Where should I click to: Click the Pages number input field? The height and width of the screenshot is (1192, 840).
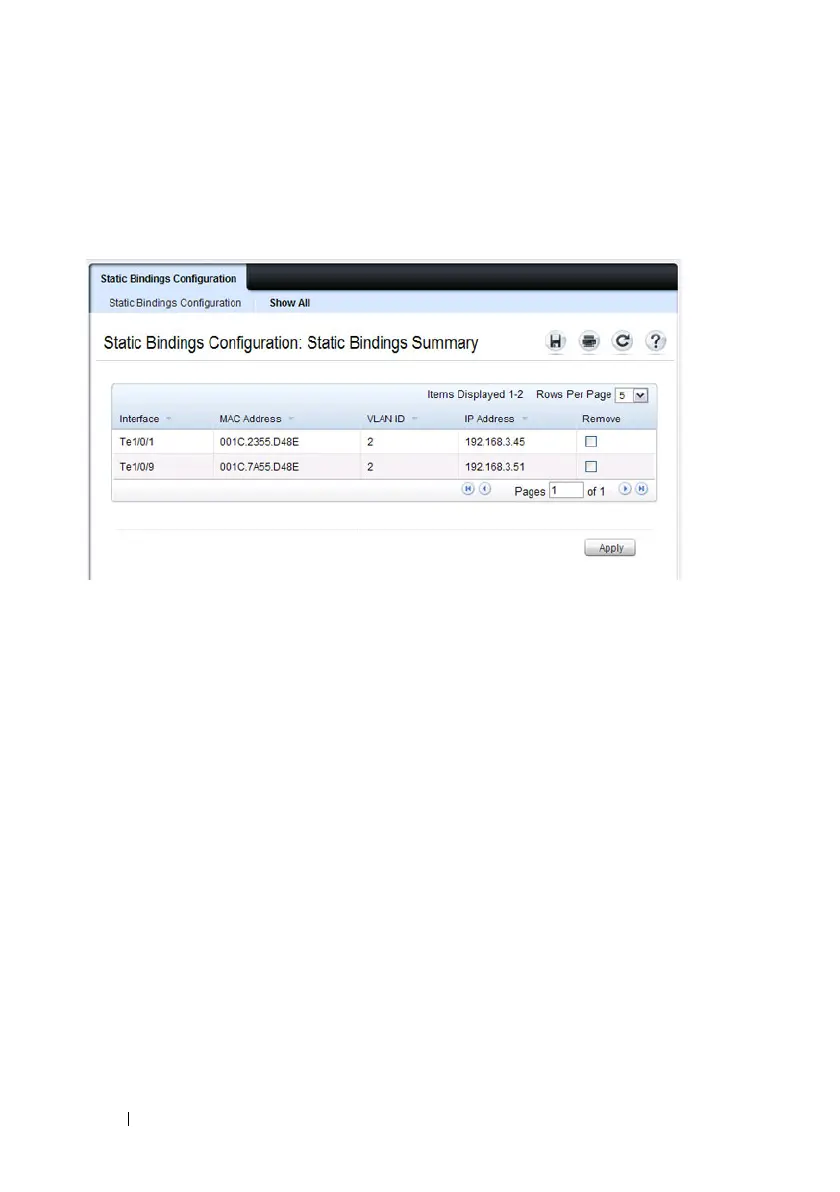tap(566, 491)
